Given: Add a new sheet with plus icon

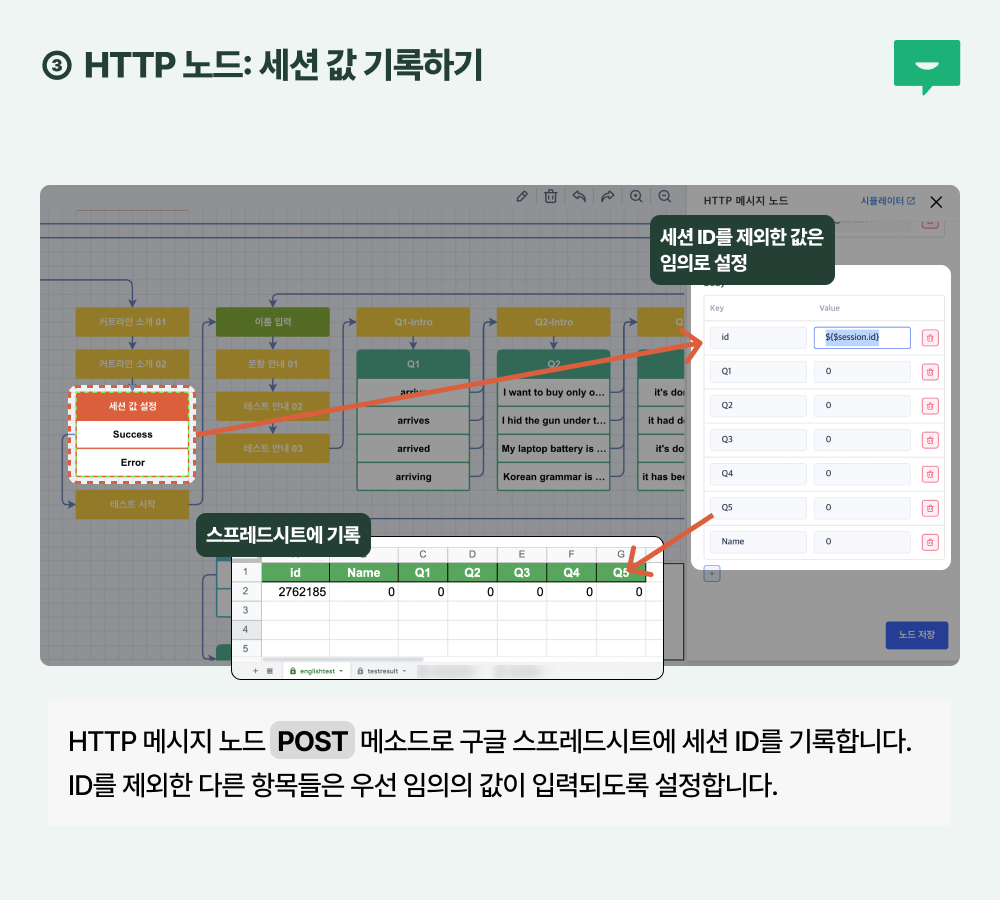Looking at the screenshot, I should click(x=255, y=671).
